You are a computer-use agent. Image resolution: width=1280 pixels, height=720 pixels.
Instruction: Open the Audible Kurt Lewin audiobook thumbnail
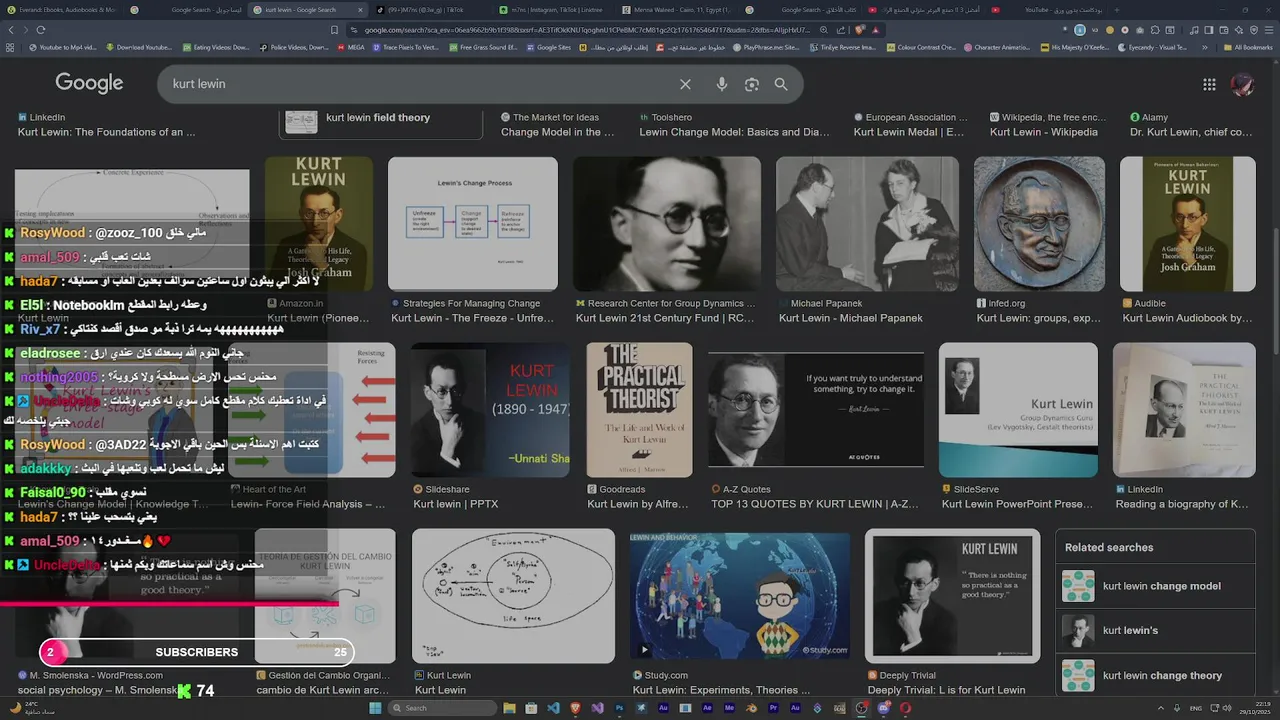pos(1187,224)
